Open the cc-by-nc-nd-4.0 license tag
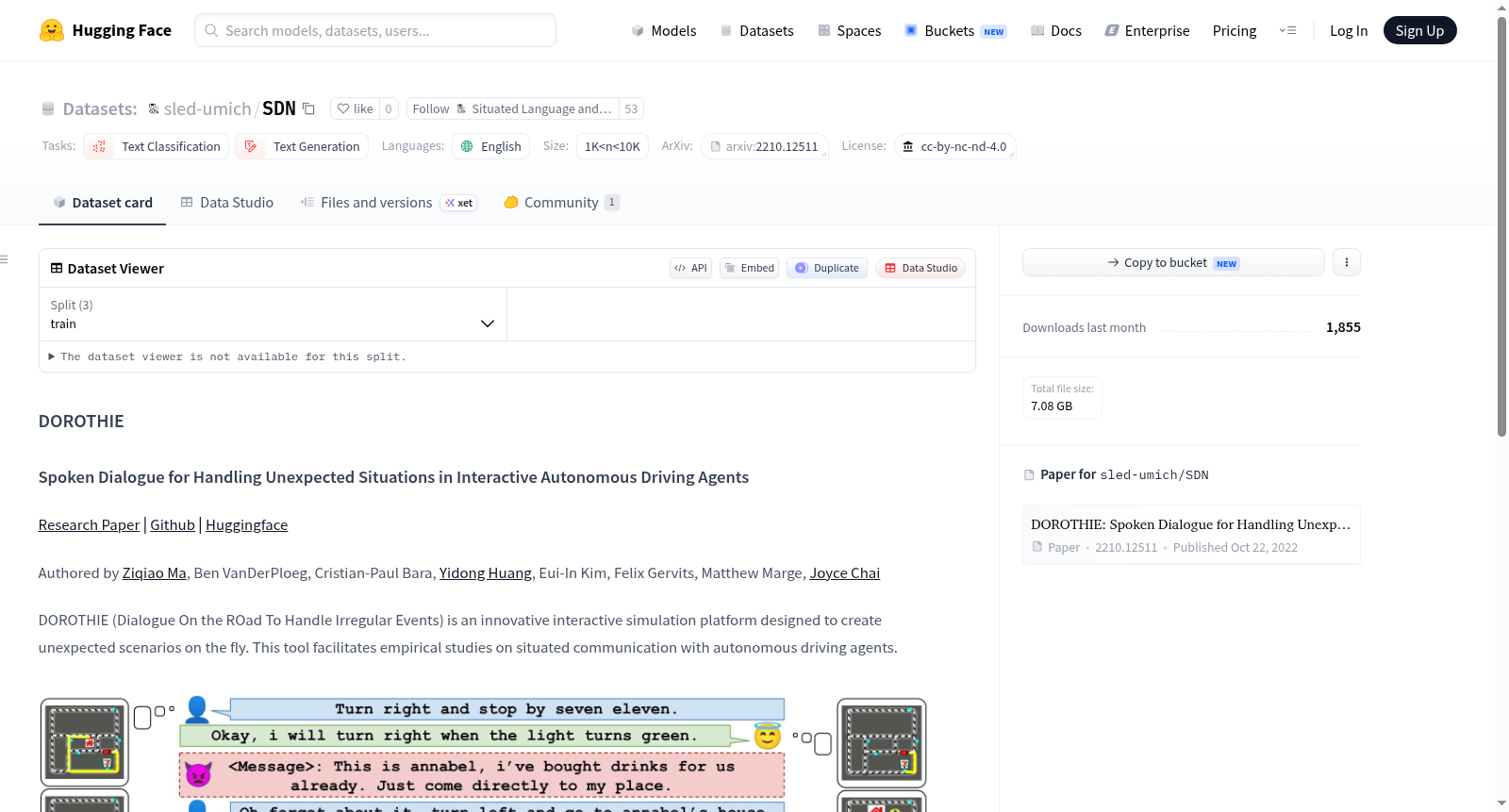The width and height of the screenshot is (1509, 812). (x=954, y=146)
